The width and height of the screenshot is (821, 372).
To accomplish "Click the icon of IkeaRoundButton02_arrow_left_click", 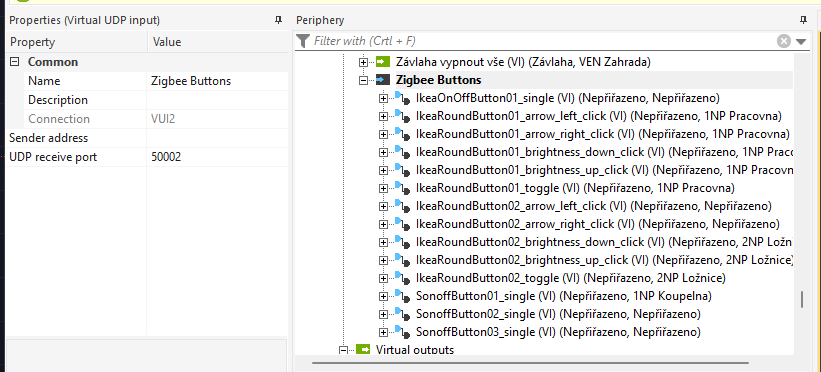I will click(402, 206).
